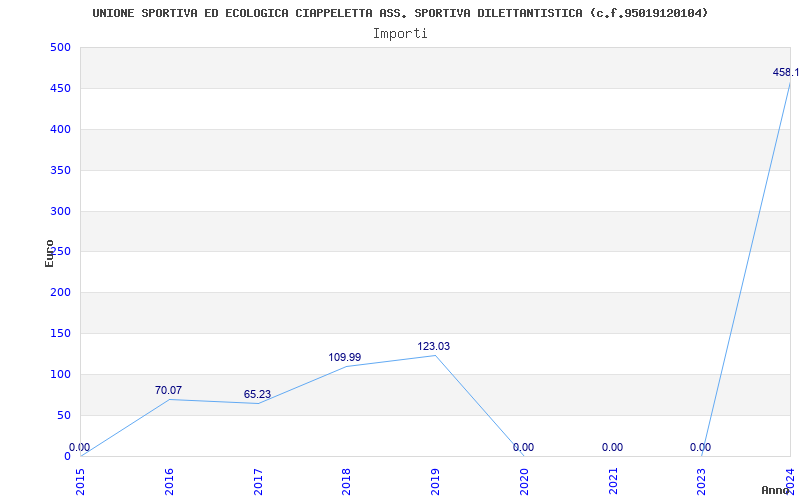The height and width of the screenshot is (500, 800).
Task: Click the 450 value on y-axis
Action: 60,88
